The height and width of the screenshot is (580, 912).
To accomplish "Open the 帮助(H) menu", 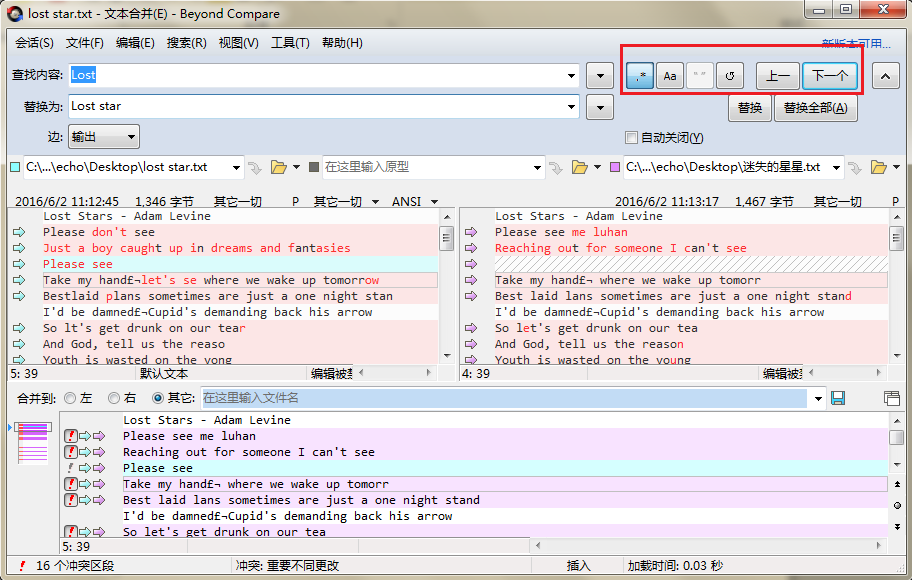I will [342, 42].
